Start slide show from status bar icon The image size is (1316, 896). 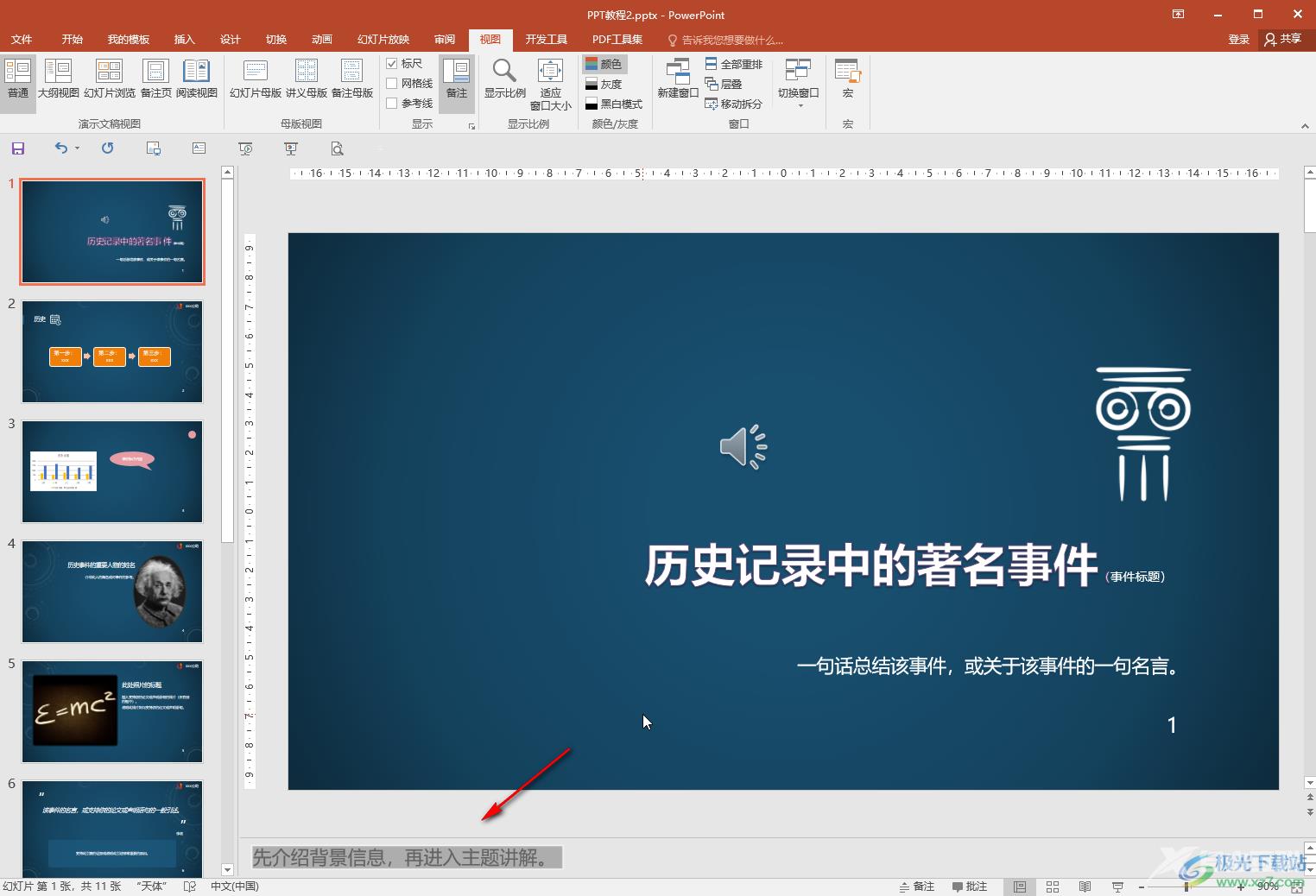1117,887
